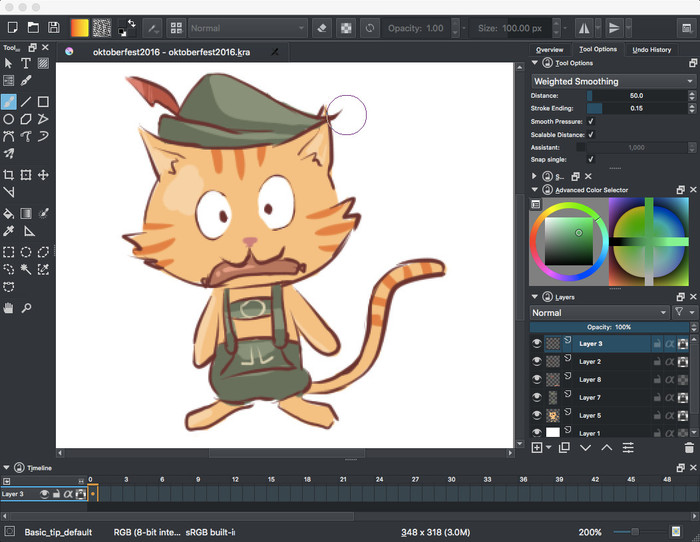Click the gradient swatch in the toolbar
The image size is (700, 542).
(79, 28)
